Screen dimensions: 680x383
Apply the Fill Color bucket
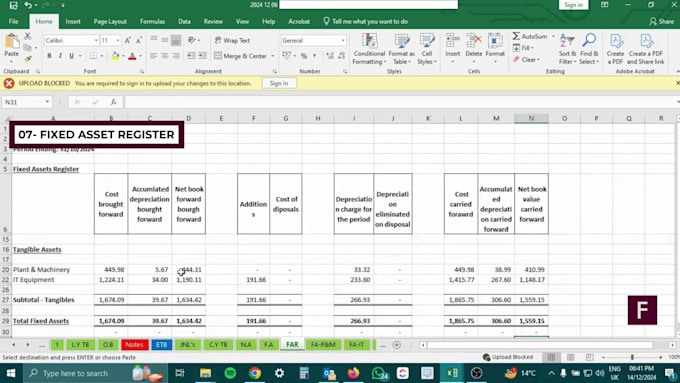pos(115,56)
